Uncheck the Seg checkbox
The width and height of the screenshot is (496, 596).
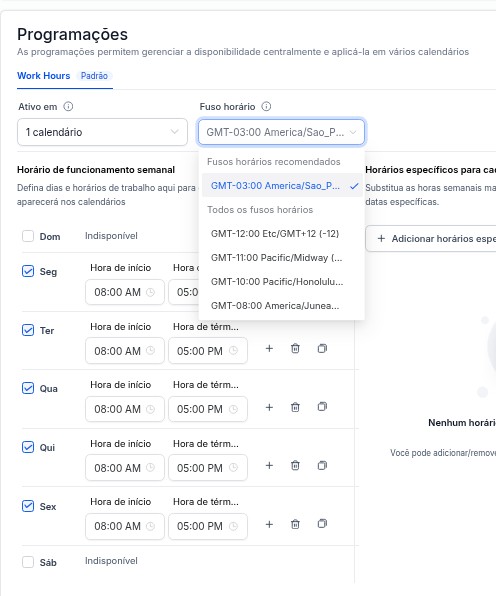pos(28,271)
